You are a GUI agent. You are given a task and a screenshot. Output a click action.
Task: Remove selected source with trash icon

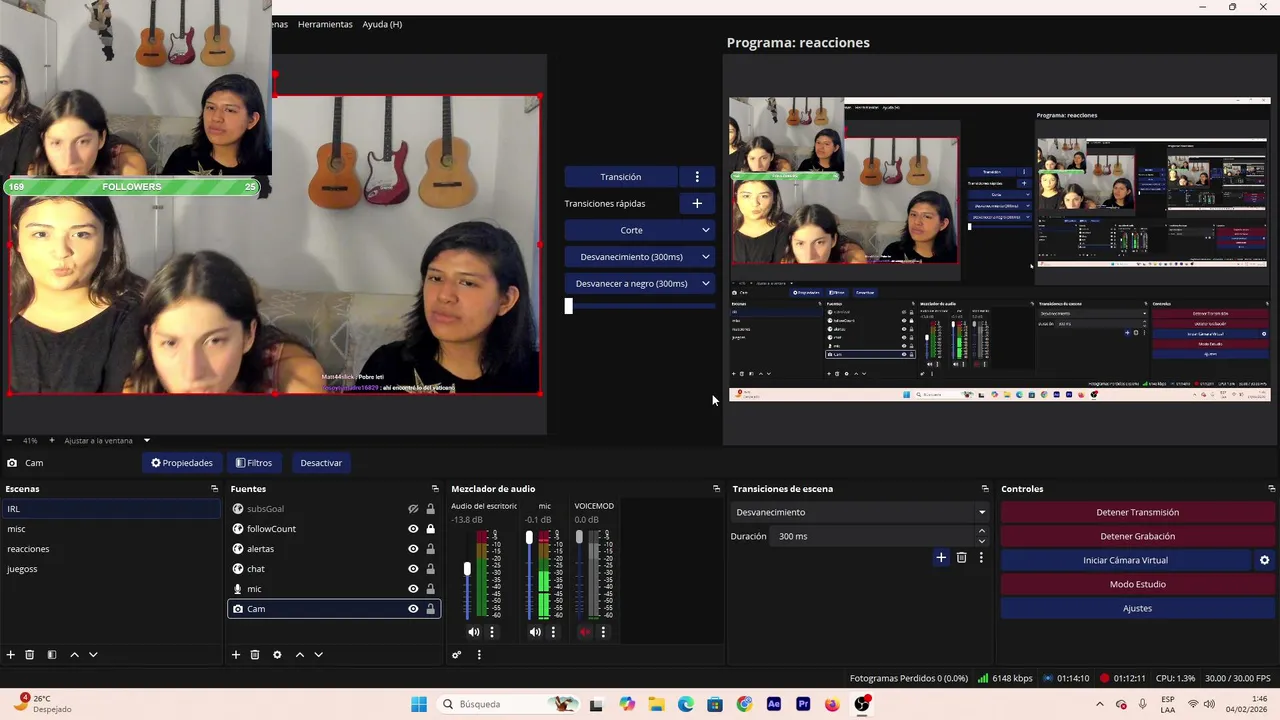pos(255,655)
